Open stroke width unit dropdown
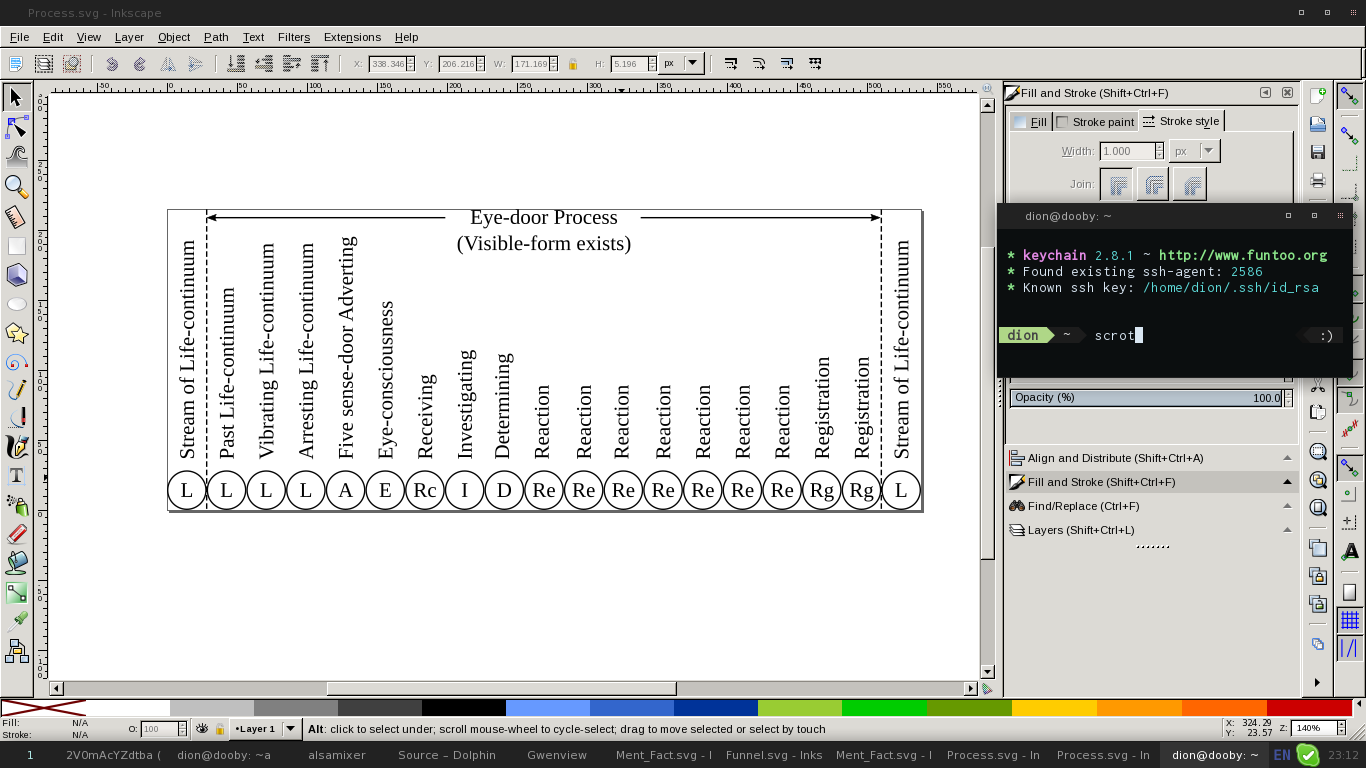Image resolution: width=1366 pixels, height=768 pixels. [x=1195, y=151]
